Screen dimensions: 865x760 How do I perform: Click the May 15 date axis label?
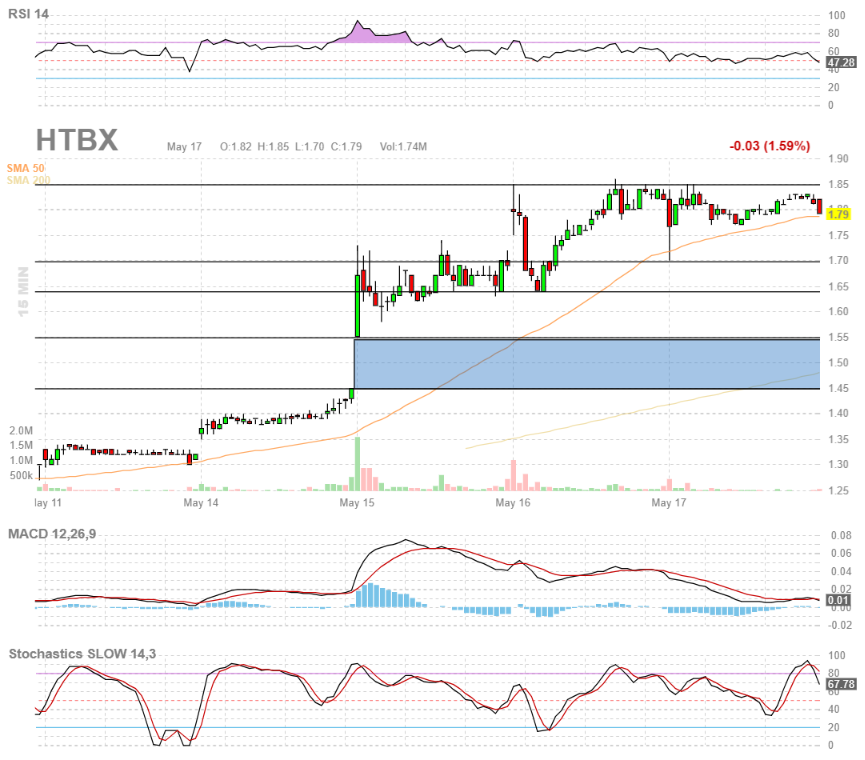360,503
